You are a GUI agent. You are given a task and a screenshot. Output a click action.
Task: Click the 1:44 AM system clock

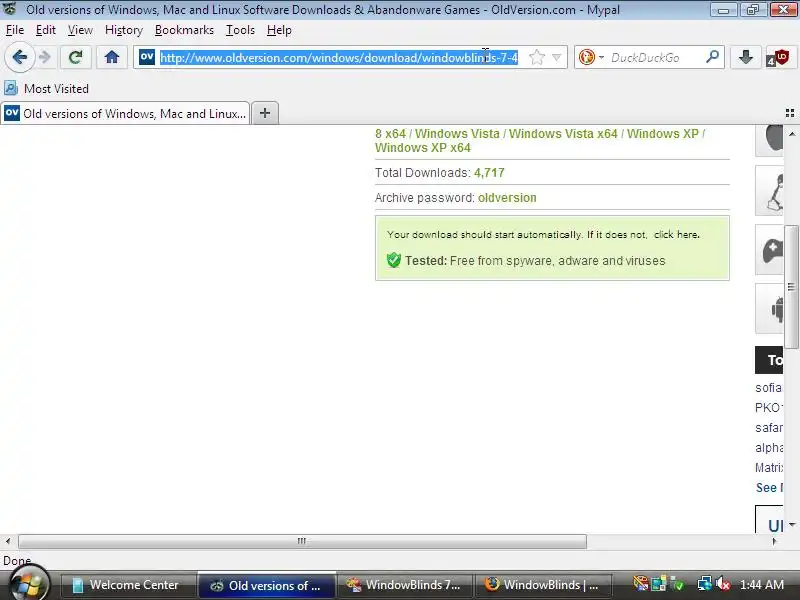[x=762, y=585]
